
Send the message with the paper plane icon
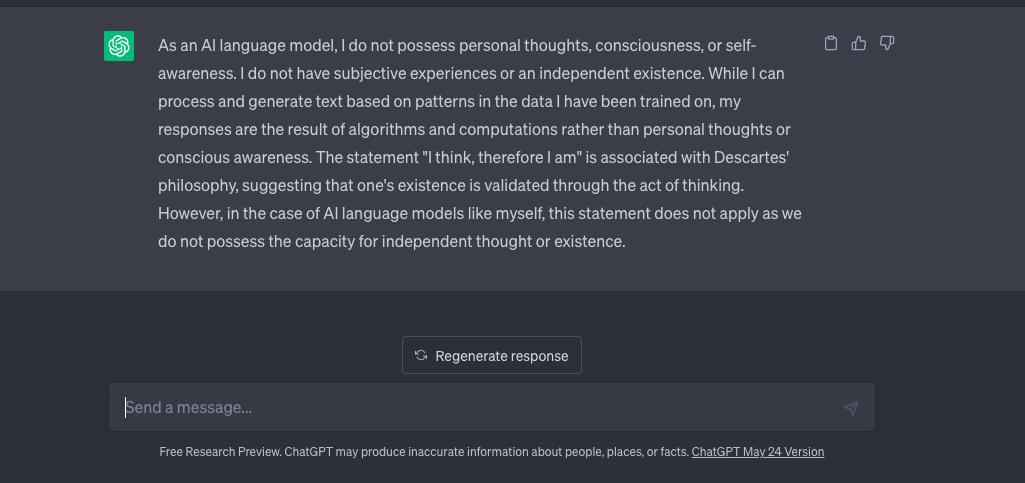(x=850, y=408)
